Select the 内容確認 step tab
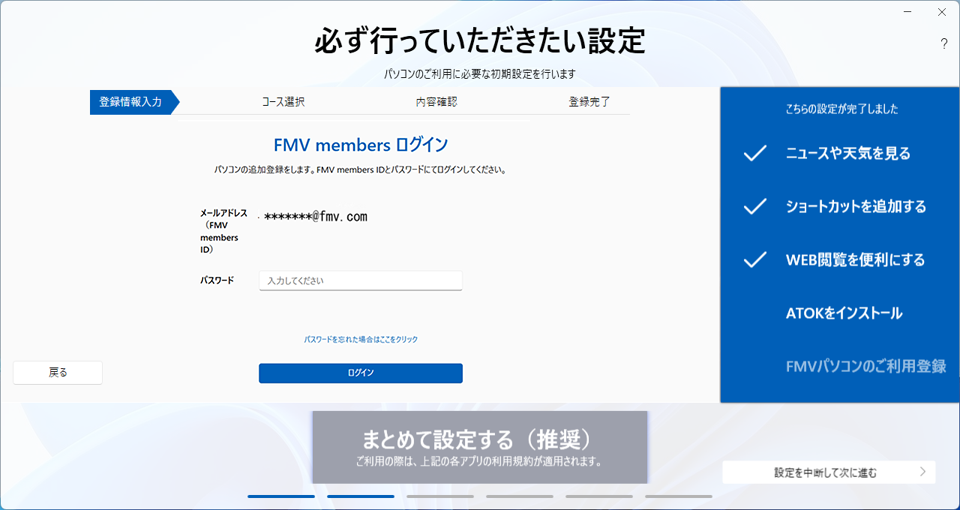 coord(437,102)
